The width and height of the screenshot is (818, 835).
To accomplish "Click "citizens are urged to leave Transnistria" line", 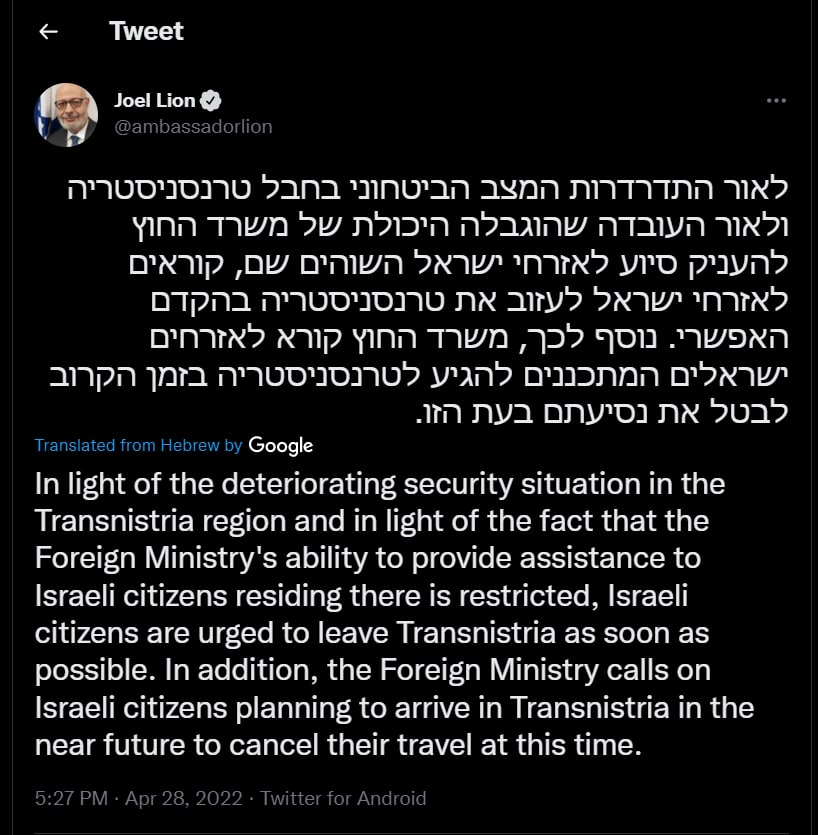I will click(x=372, y=633).
